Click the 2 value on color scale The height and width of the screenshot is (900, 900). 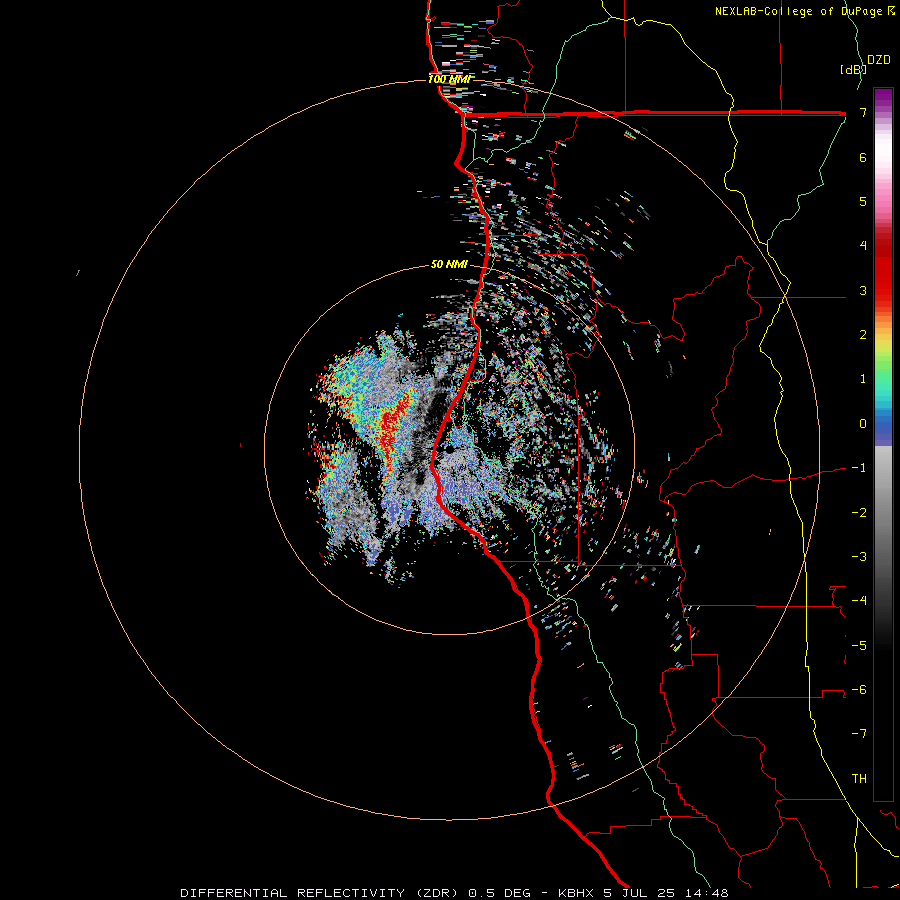point(863,335)
